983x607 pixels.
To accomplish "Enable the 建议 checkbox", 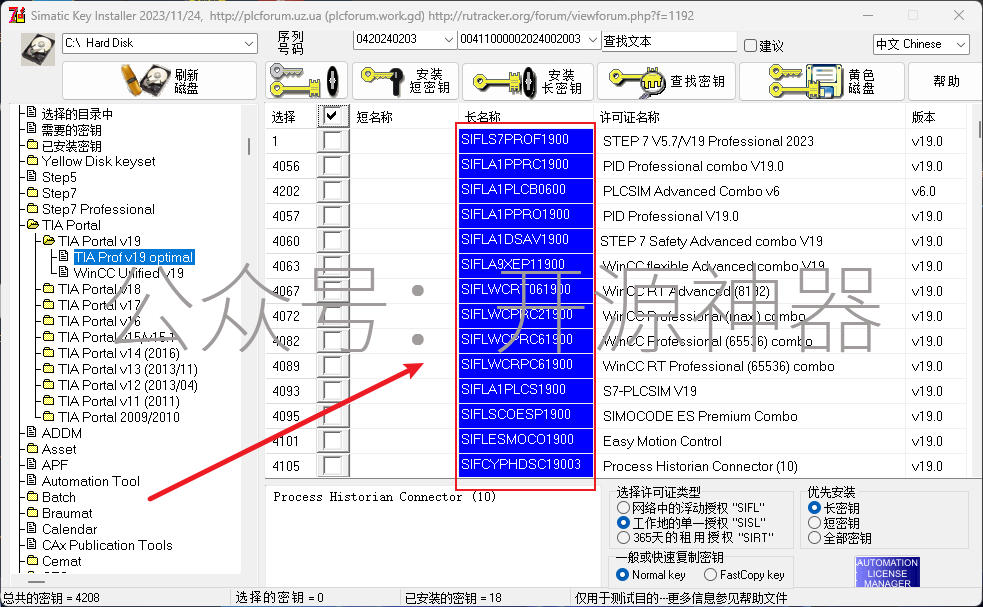I will [x=750, y=45].
